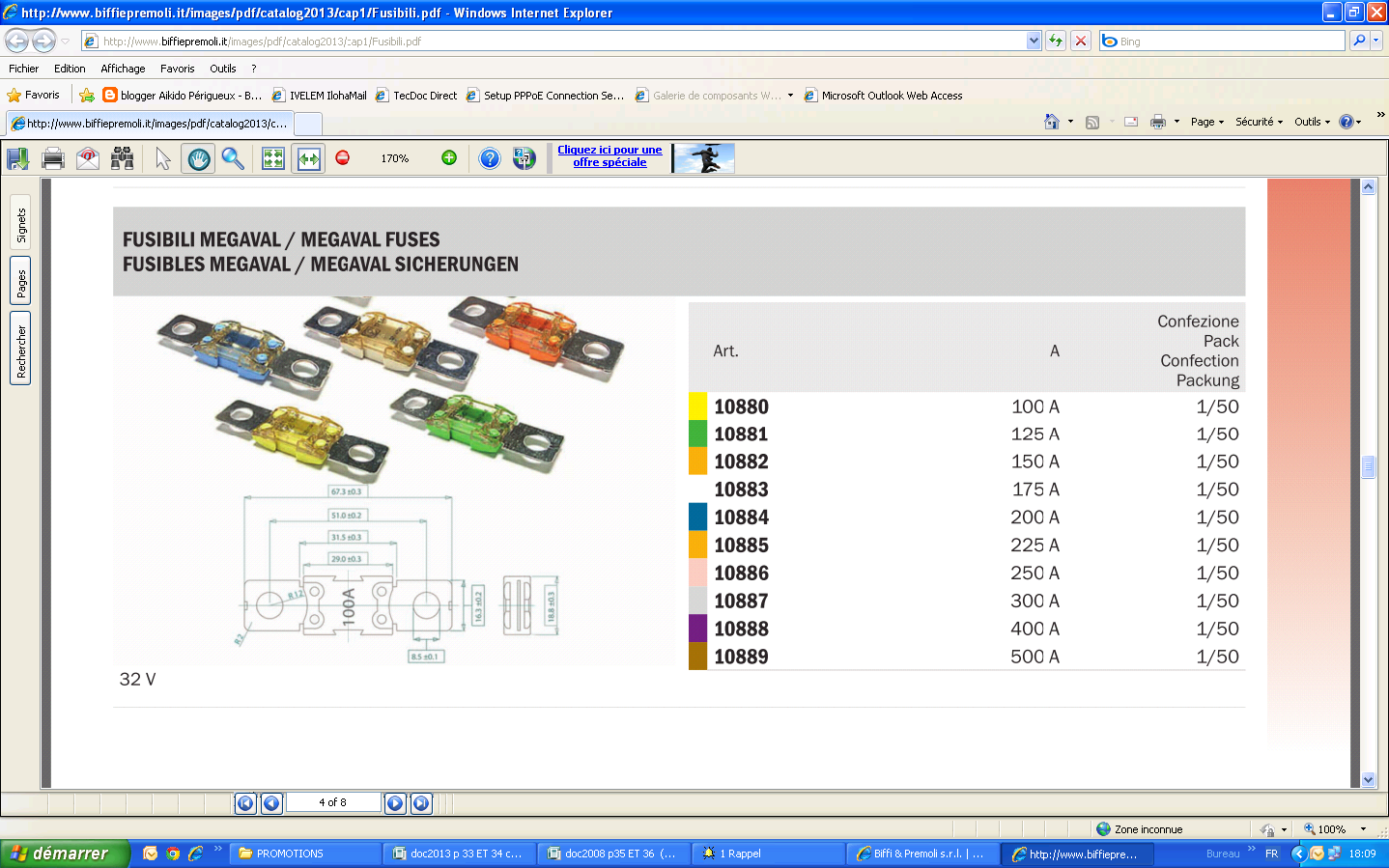The height and width of the screenshot is (868, 1389).
Task: Zoom out with red minus button
Action: click(x=342, y=157)
